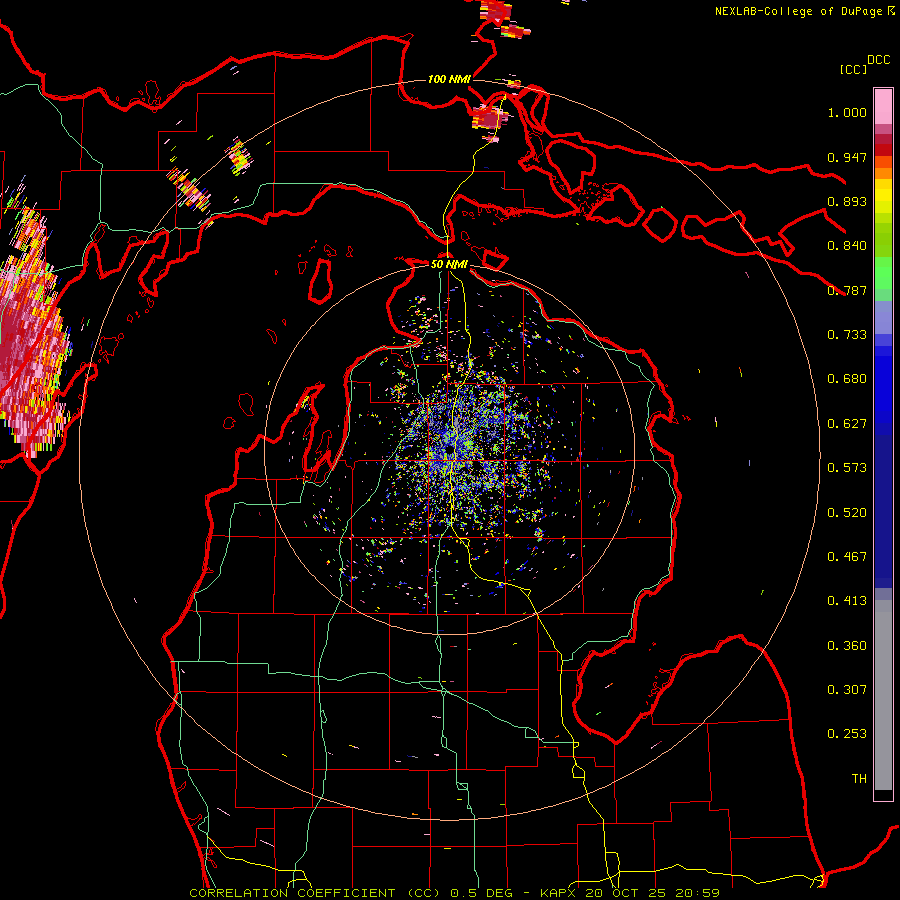Select the 0.307 scale value

point(847,690)
